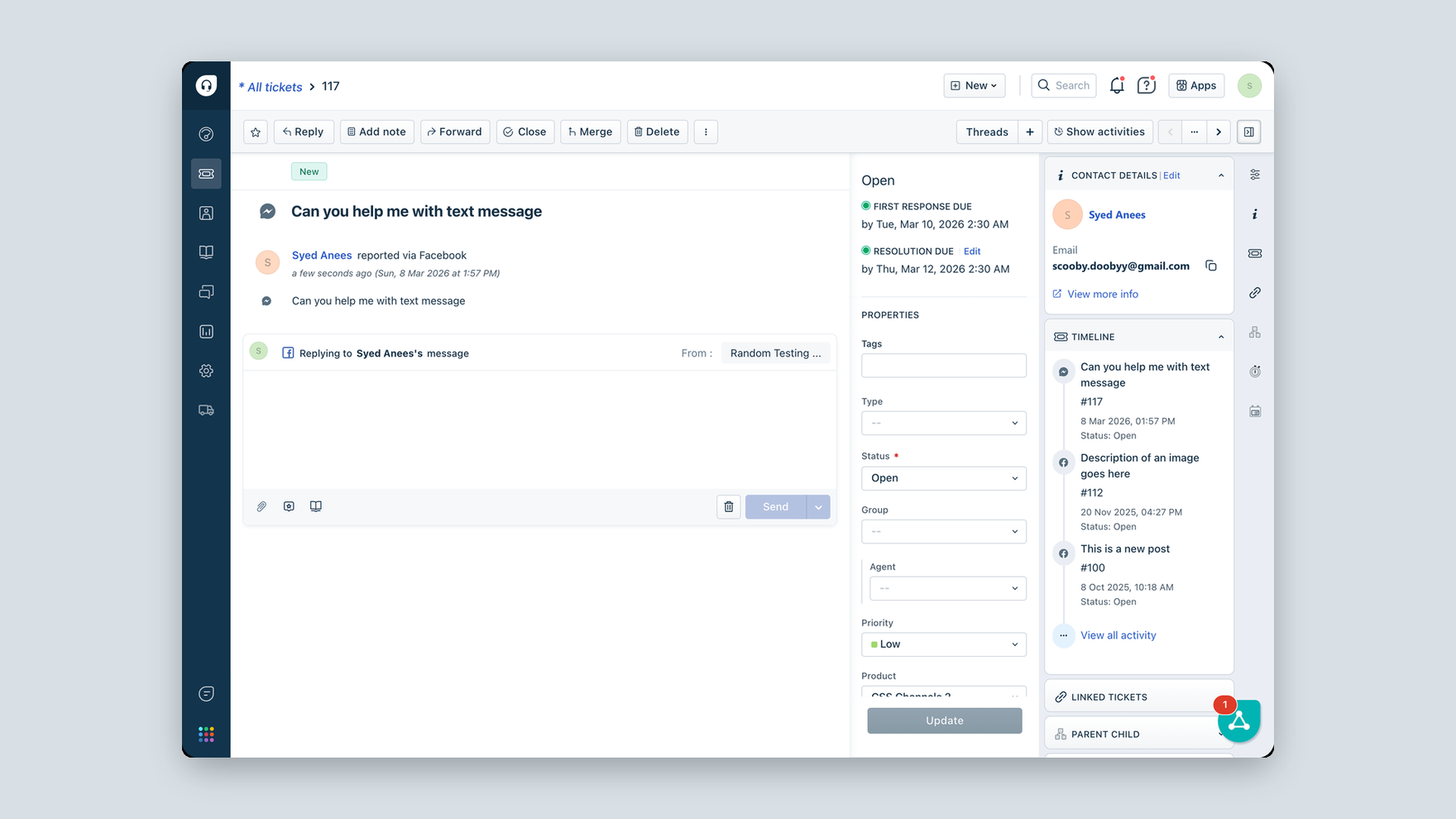
Task: Open the Reports chart icon in the sidebar
Action: pyautogui.click(x=206, y=332)
